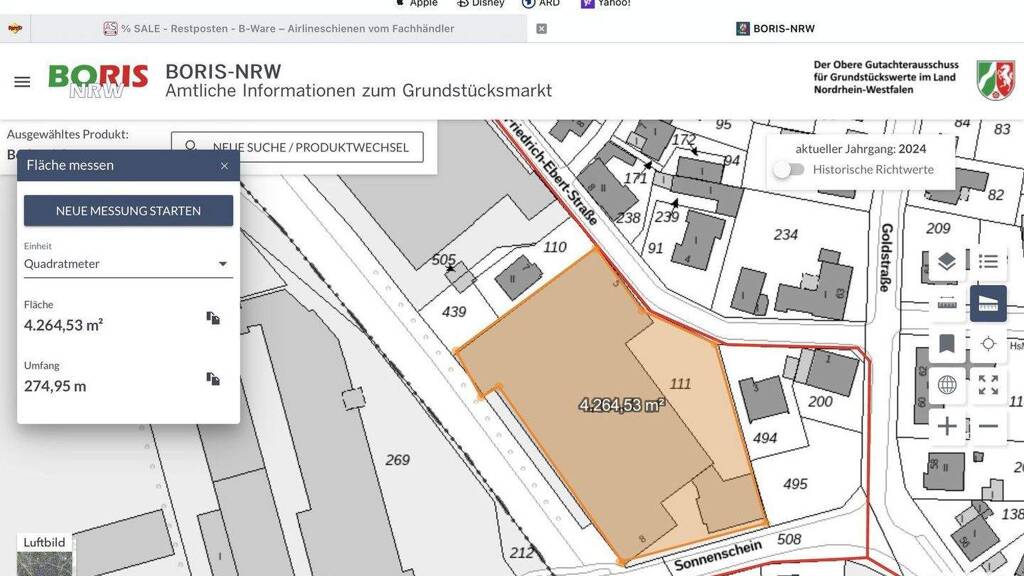This screenshot has width=1024, height=576.
Task: Click the globe icon in map toolbar
Action: tap(947, 385)
